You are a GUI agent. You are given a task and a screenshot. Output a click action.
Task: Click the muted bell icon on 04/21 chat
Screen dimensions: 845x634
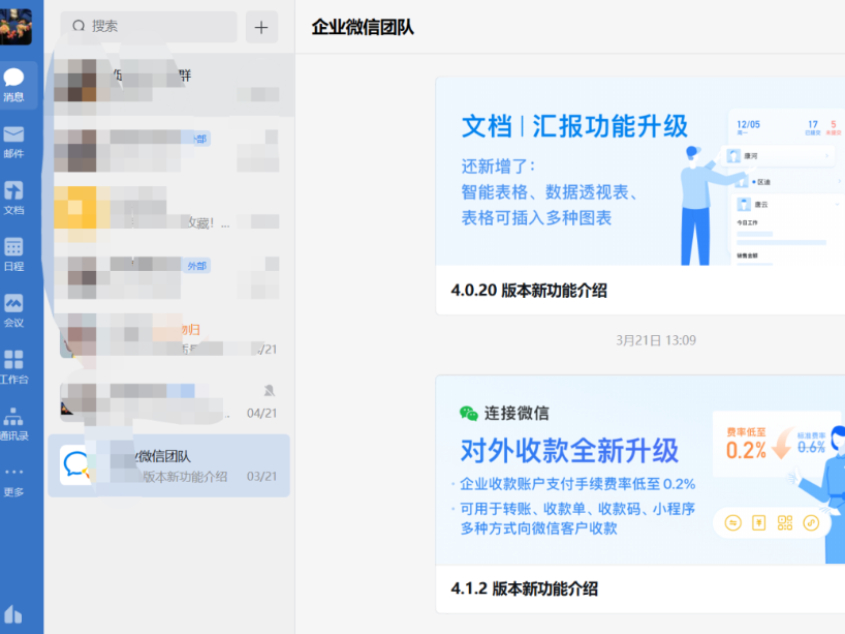pyautogui.click(x=269, y=390)
